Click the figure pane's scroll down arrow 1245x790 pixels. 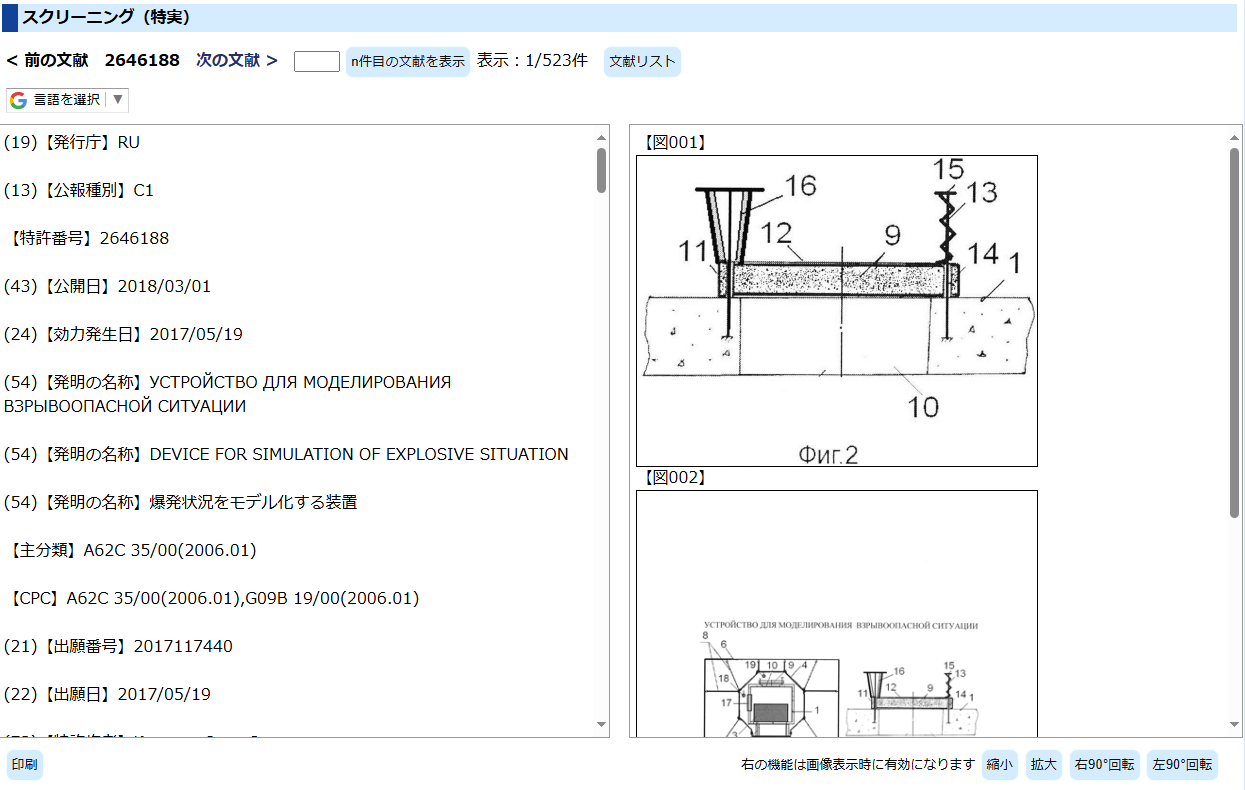tap(1234, 725)
